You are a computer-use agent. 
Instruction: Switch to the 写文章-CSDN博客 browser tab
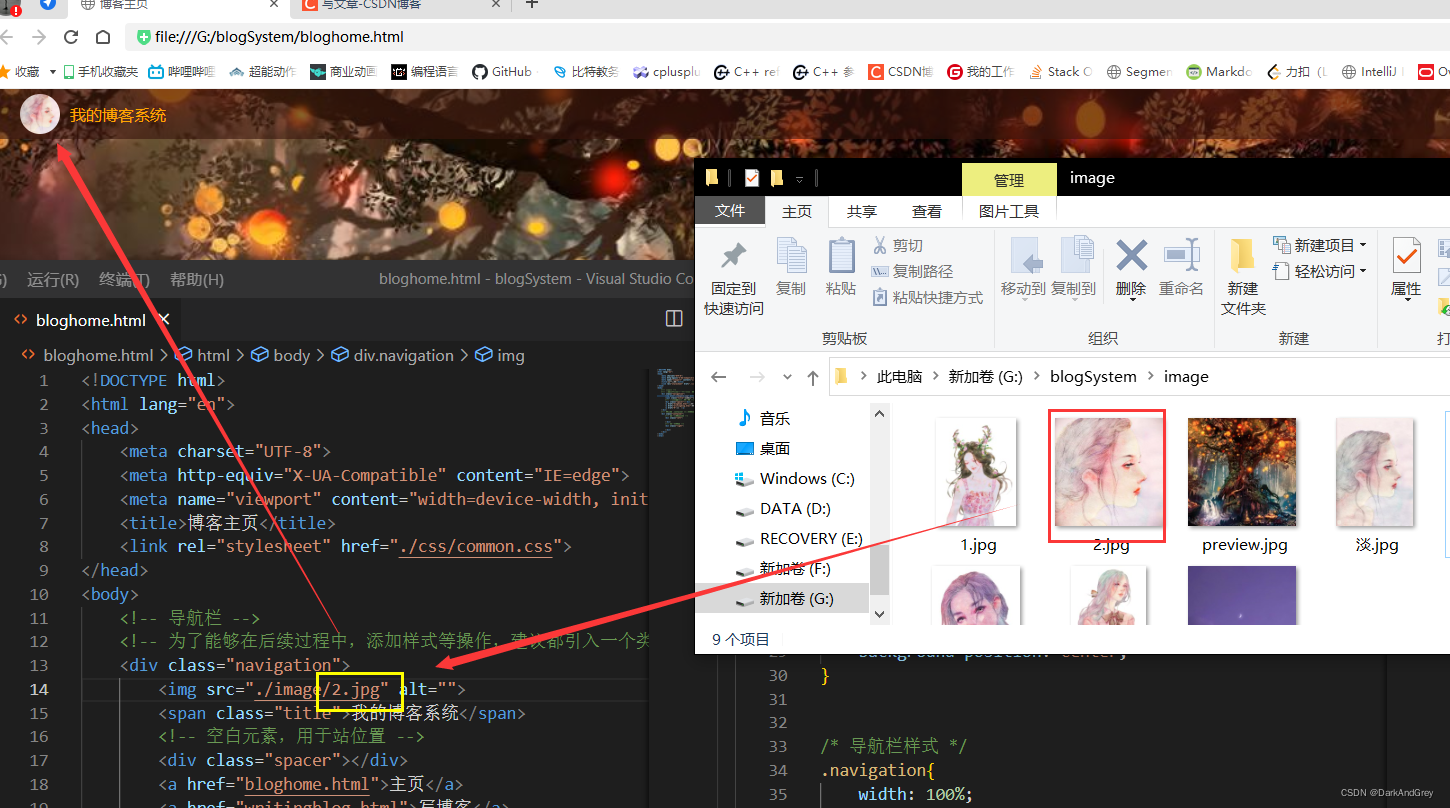pos(372,4)
